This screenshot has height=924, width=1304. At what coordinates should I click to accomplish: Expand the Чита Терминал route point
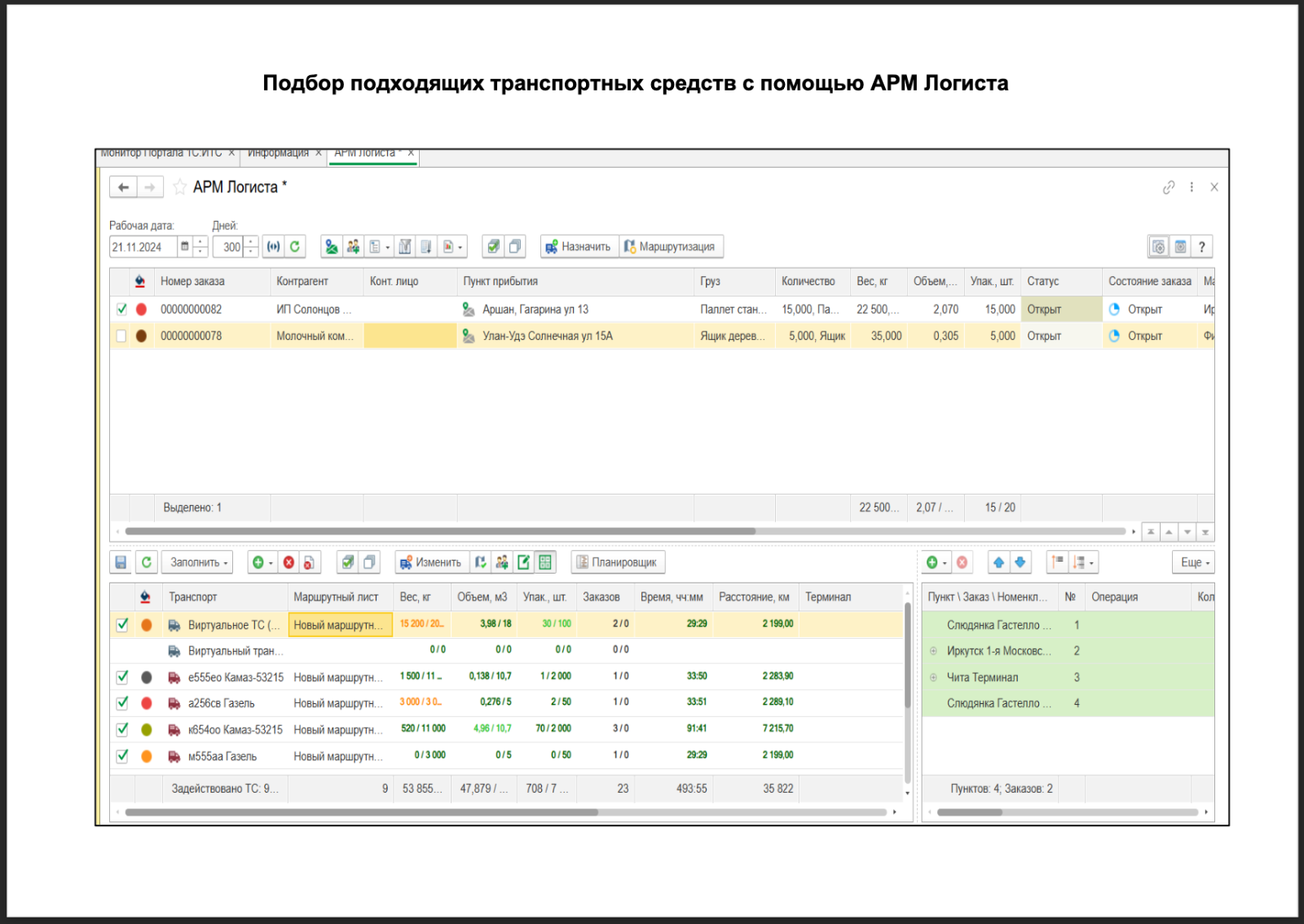pyautogui.click(x=933, y=677)
